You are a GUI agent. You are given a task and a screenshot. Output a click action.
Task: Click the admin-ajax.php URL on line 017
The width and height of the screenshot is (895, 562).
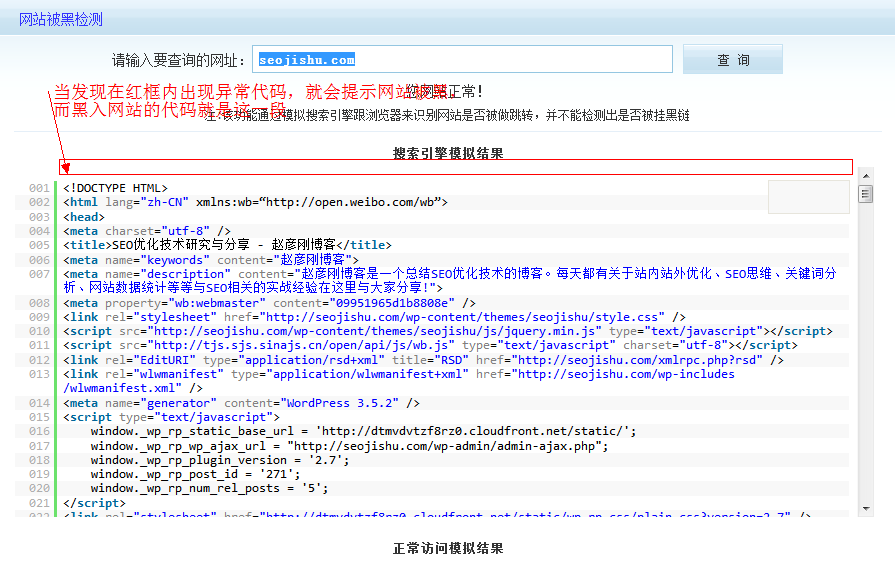[448, 447]
